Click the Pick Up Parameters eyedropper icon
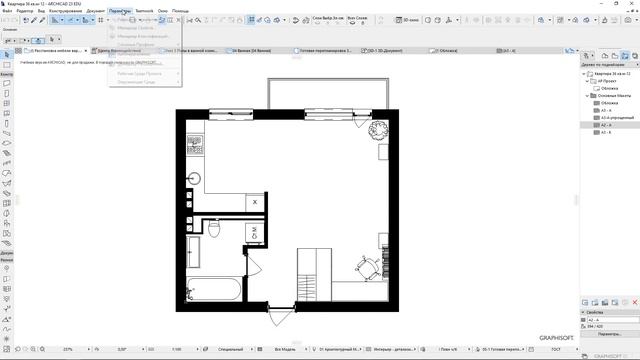The width and height of the screenshot is (640, 360). [34, 20]
